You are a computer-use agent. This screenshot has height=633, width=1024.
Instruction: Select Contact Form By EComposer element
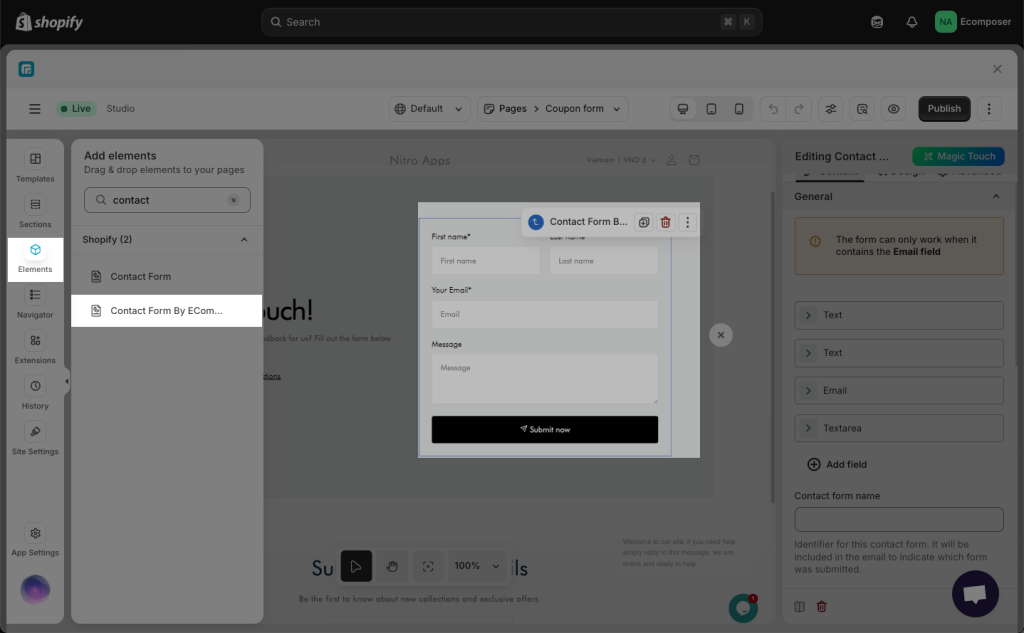click(166, 311)
